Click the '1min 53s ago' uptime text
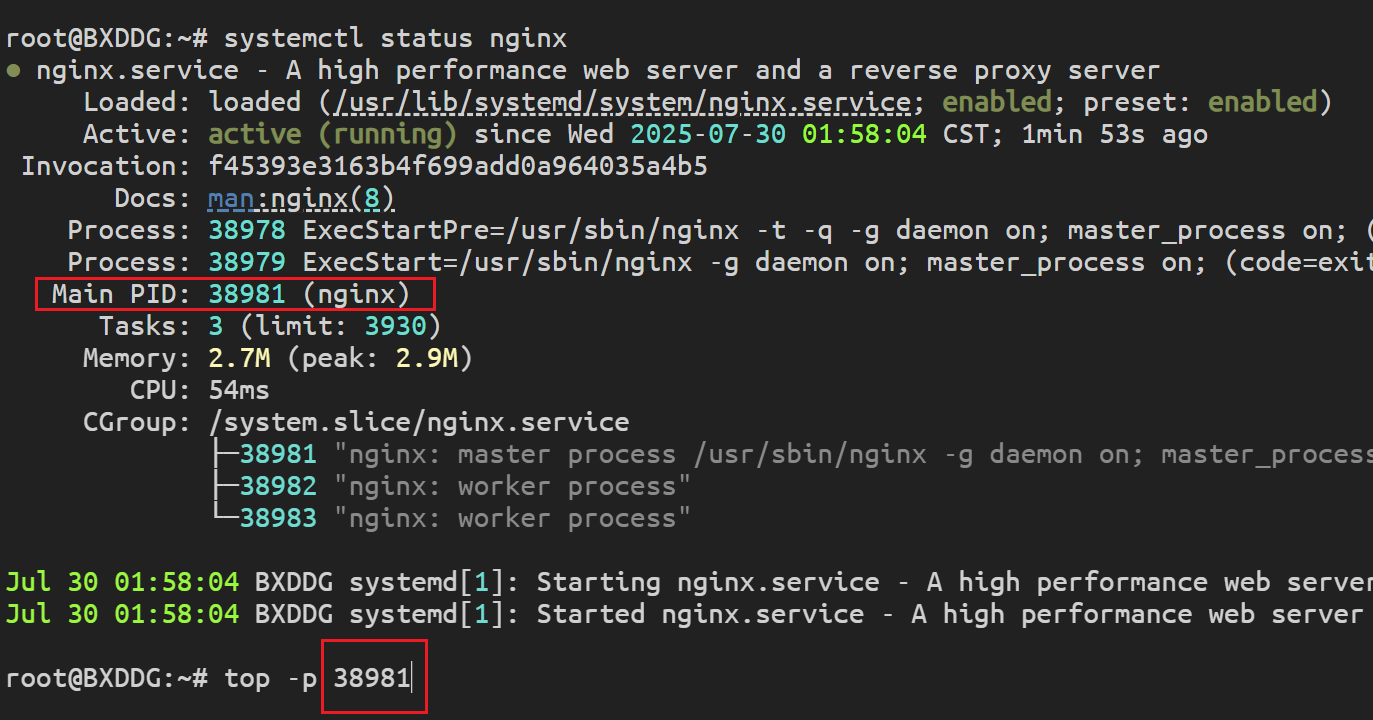Image resolution: width=1373 pixels, height=720 pixels. tap(1114, 134)
